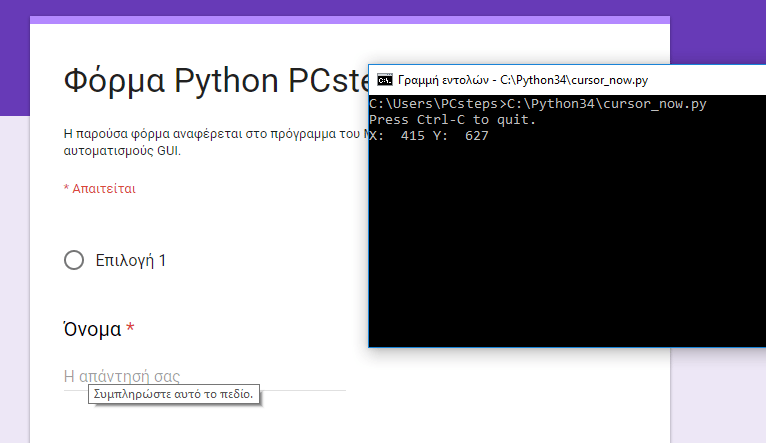Screen dimensions: 766x443
Task: Click the command prompt icon in title bar
Action: pyautogui.click(x=384, y=80)
